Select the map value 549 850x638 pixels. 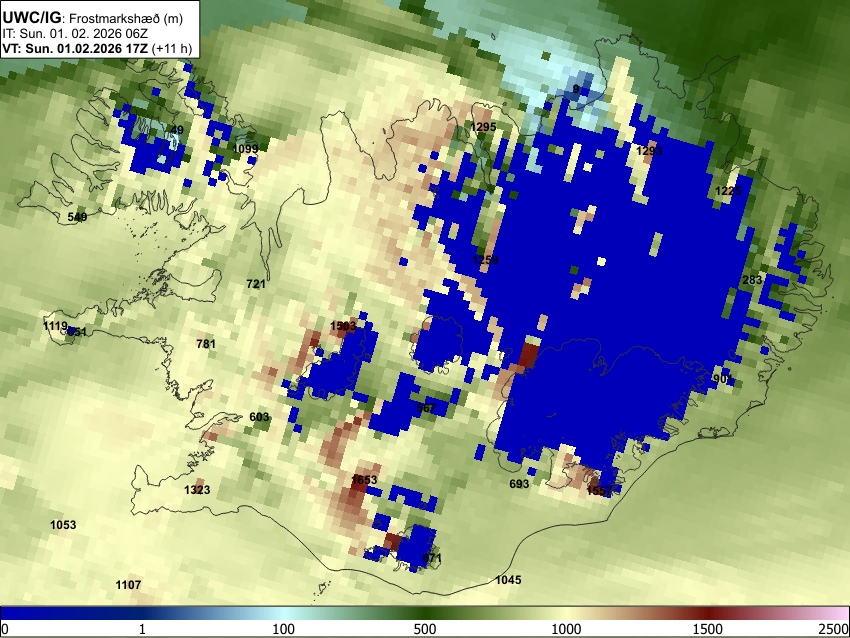(x=77, y=217)
